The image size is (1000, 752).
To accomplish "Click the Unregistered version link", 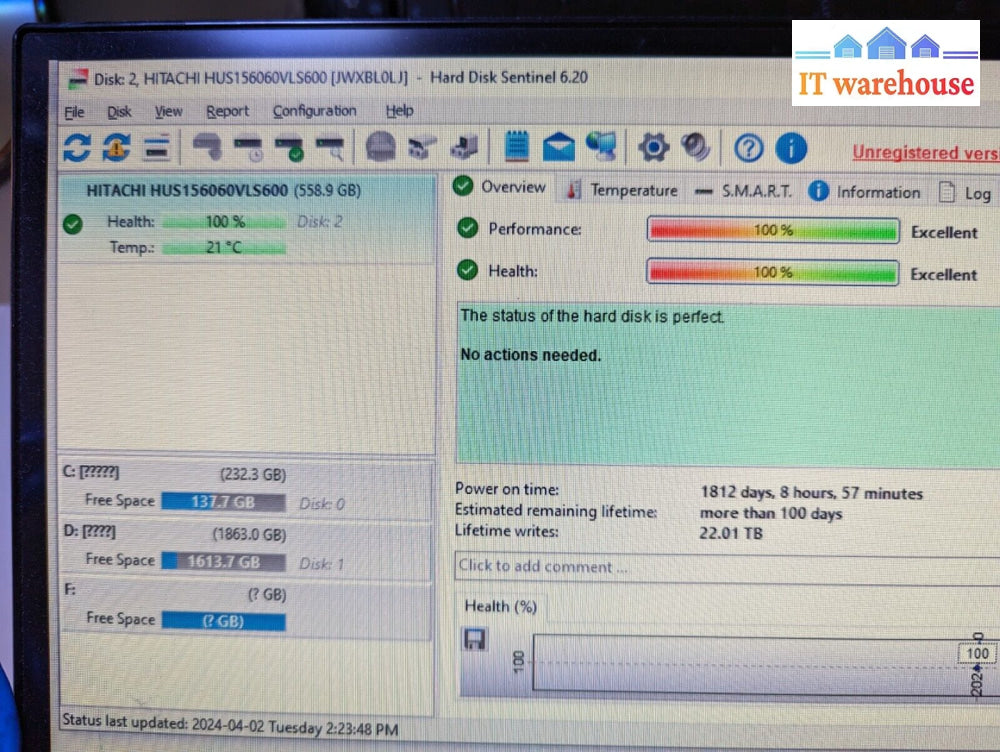I will pos(924,153).
